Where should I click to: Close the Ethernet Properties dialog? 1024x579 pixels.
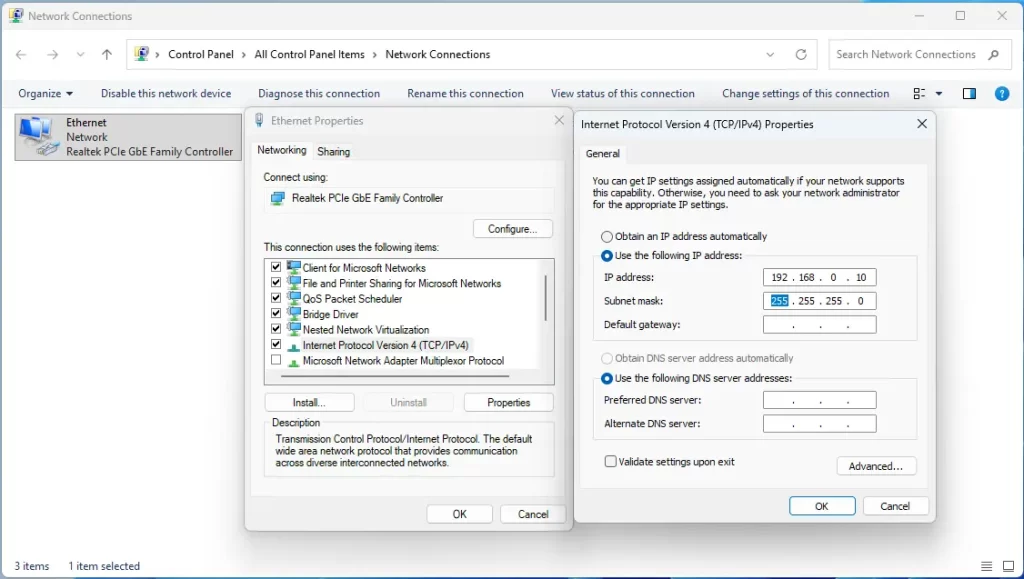click(559, 120)
